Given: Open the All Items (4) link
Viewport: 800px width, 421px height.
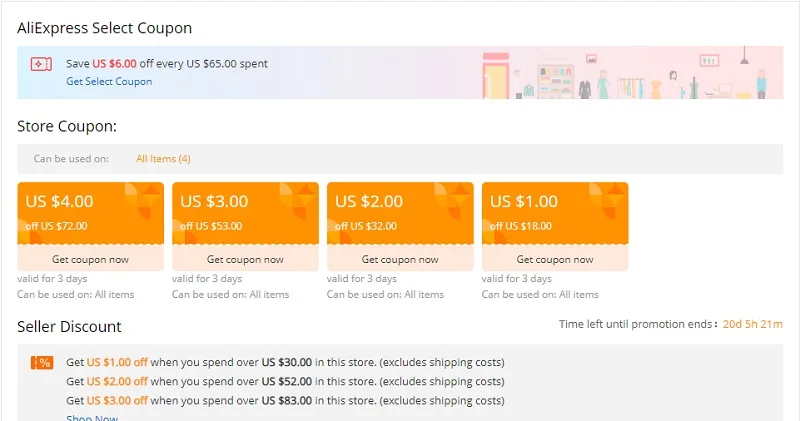Looking at the screenshot, I should 163,159.
